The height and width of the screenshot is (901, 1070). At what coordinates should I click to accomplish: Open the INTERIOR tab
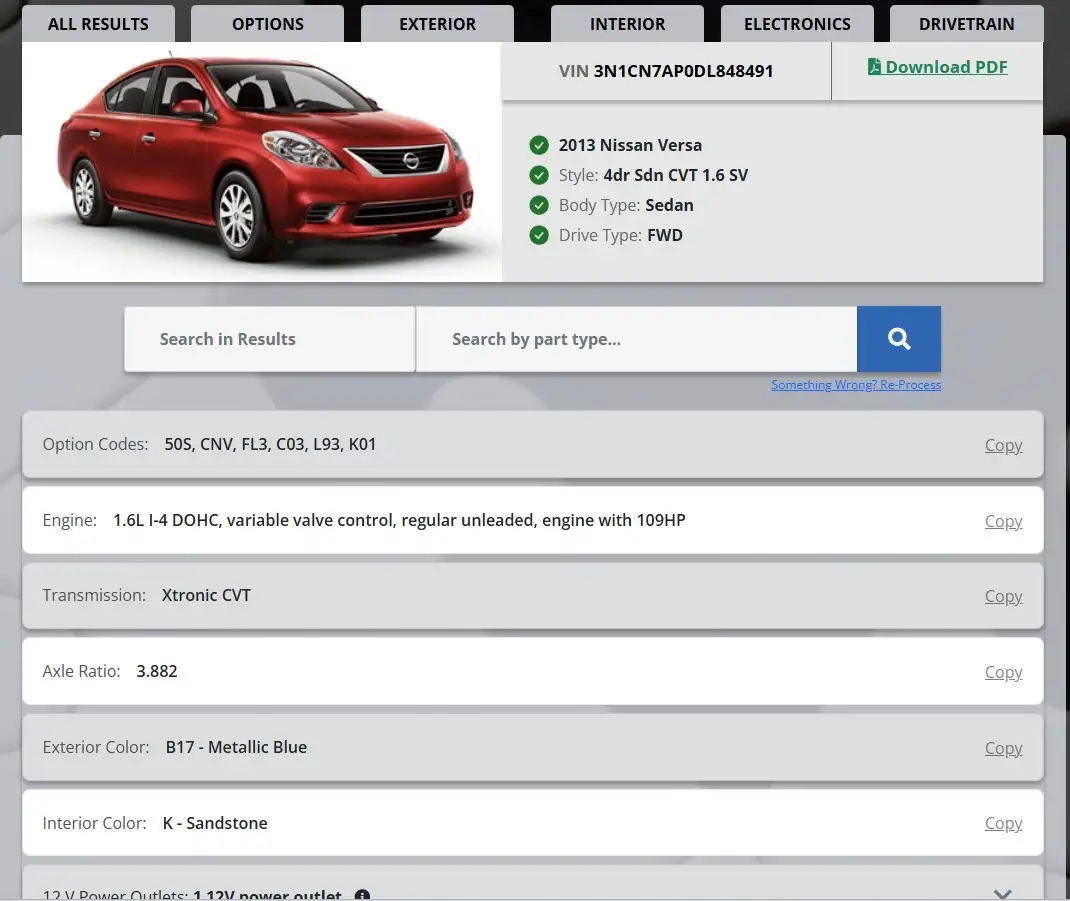[627, 24]
